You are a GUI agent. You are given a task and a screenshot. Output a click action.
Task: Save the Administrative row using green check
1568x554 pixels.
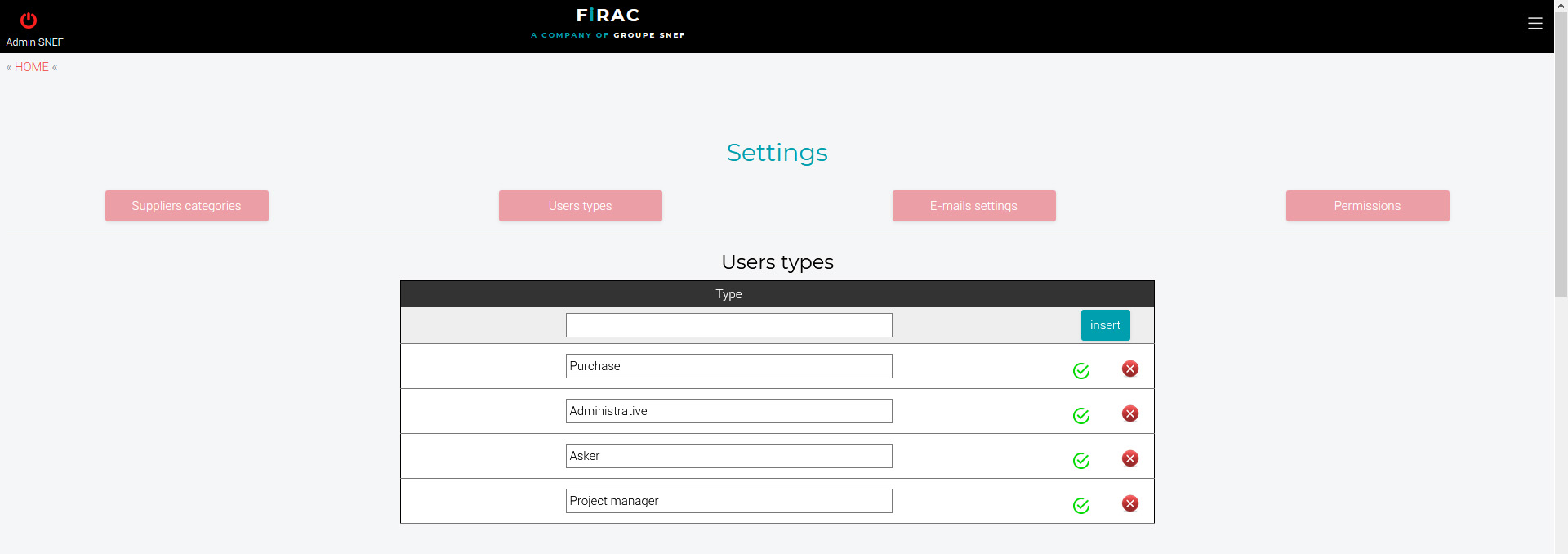click(1080, 416)
